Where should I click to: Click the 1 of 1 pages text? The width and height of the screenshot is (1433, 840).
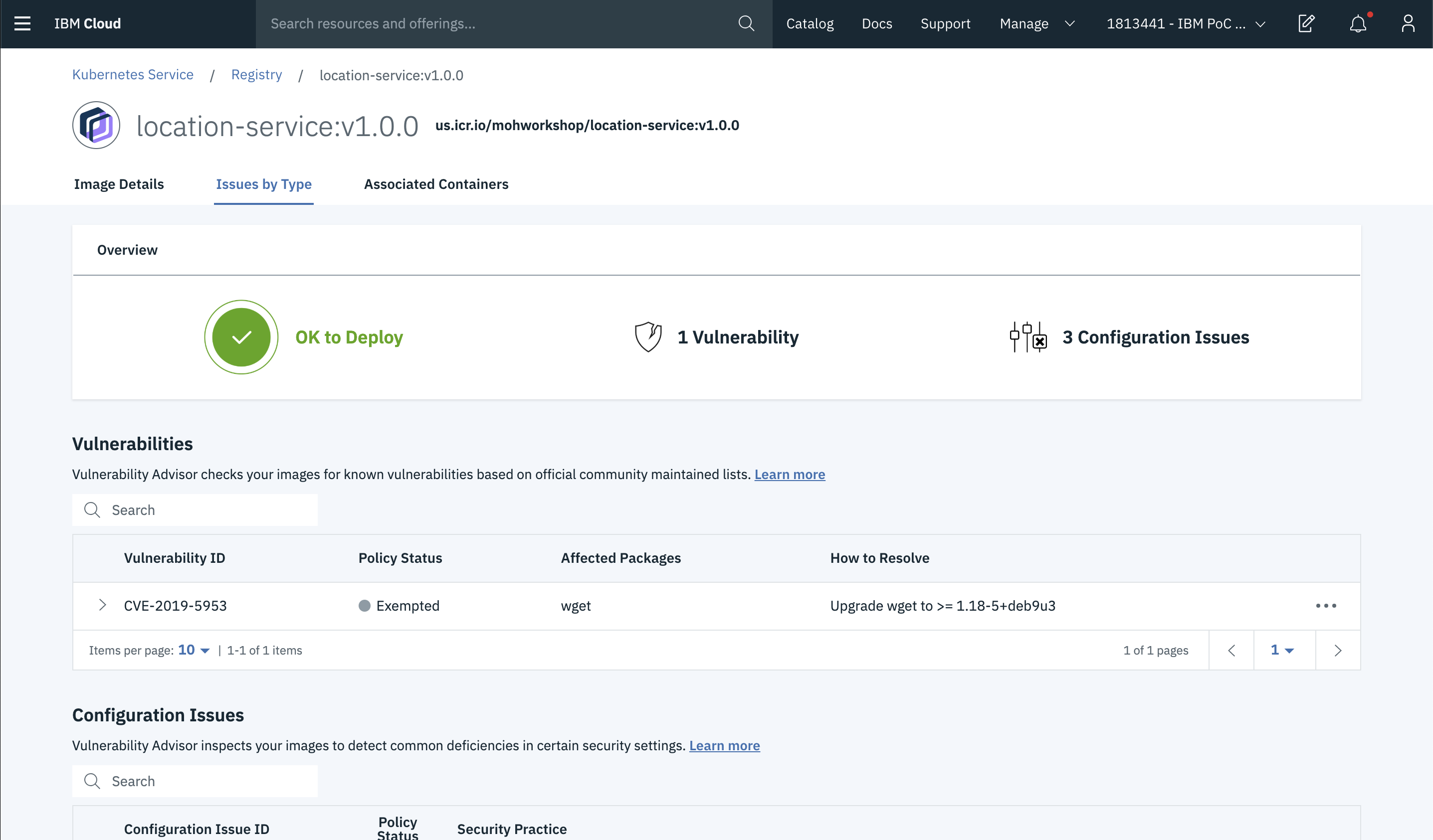1156,650
